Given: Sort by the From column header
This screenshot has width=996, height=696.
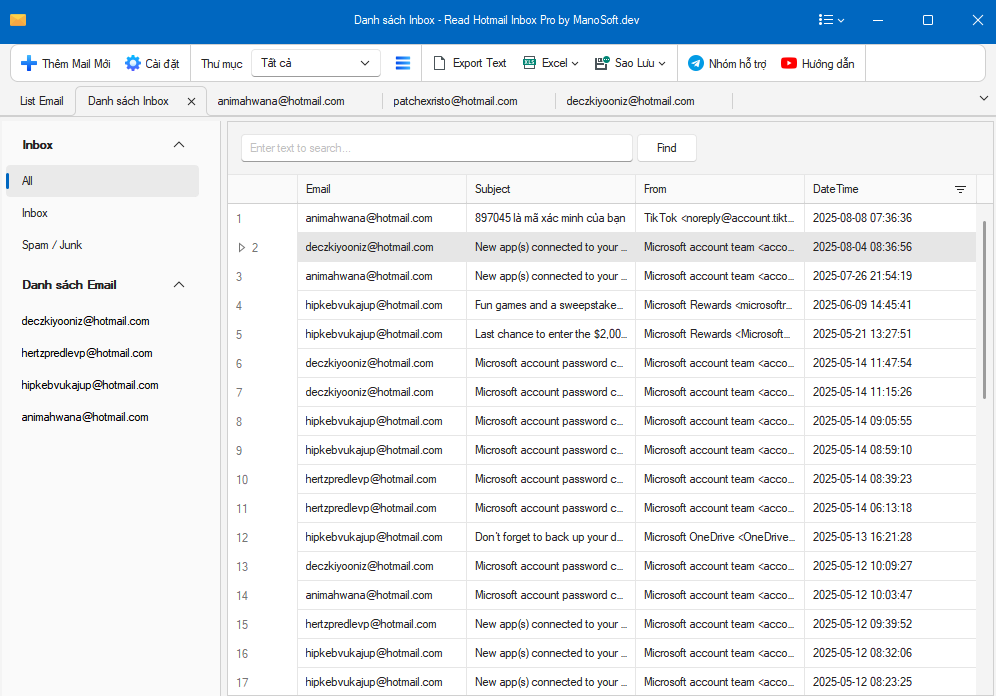Looking at the screenshot, I should point(720,189).
